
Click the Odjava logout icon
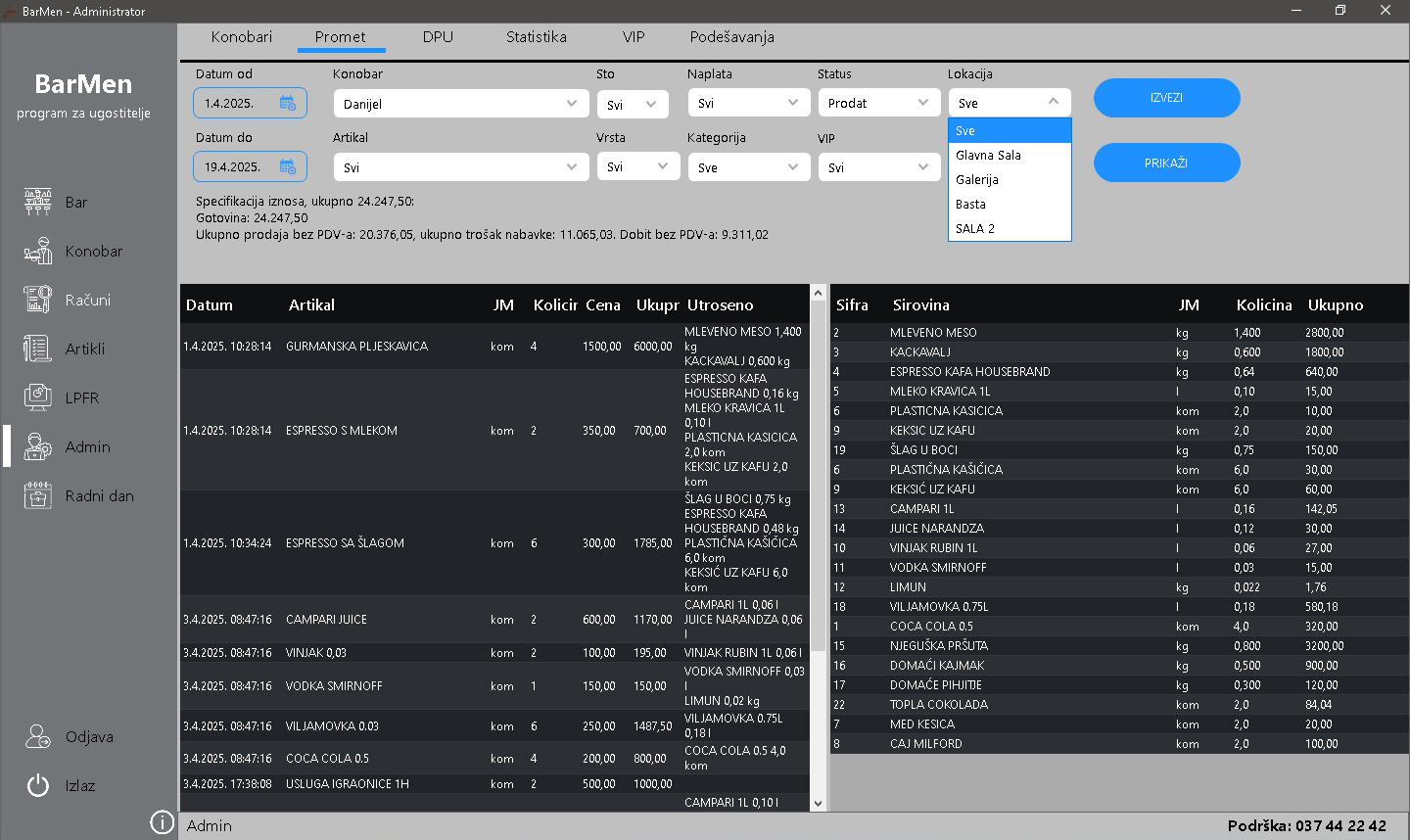[x=37, y=736]
